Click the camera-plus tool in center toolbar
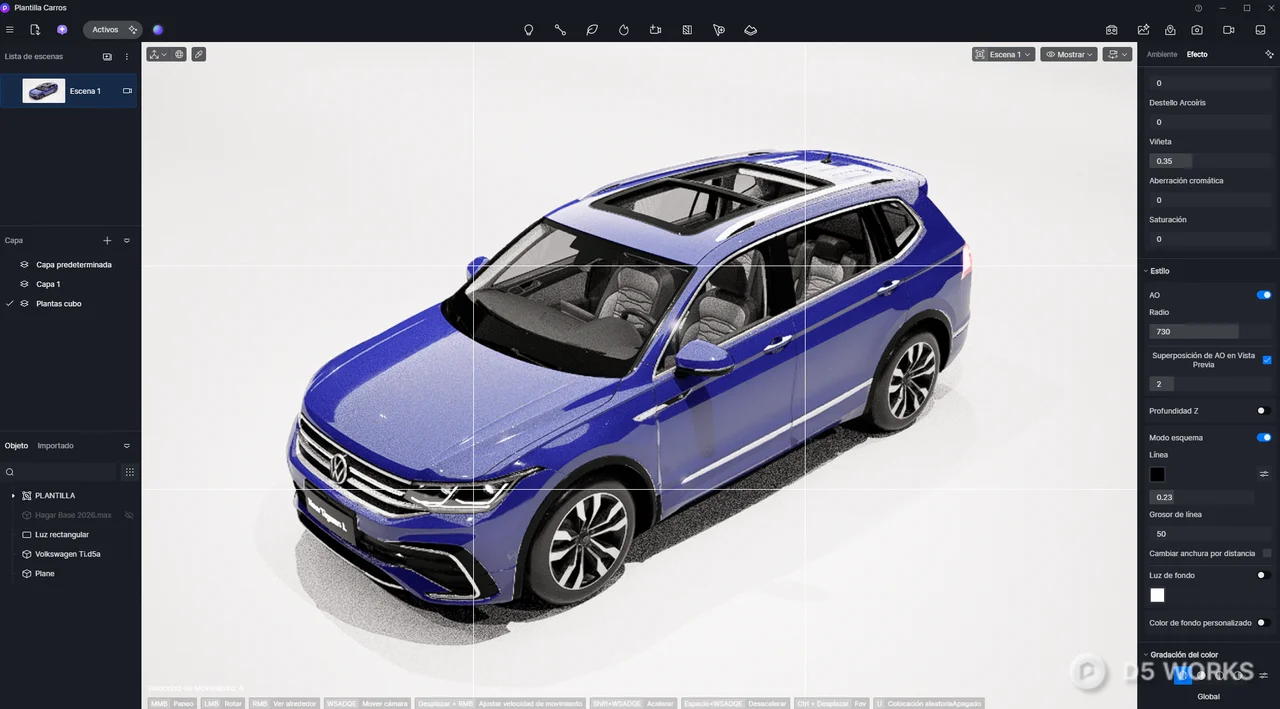 (x=655, y=30)
